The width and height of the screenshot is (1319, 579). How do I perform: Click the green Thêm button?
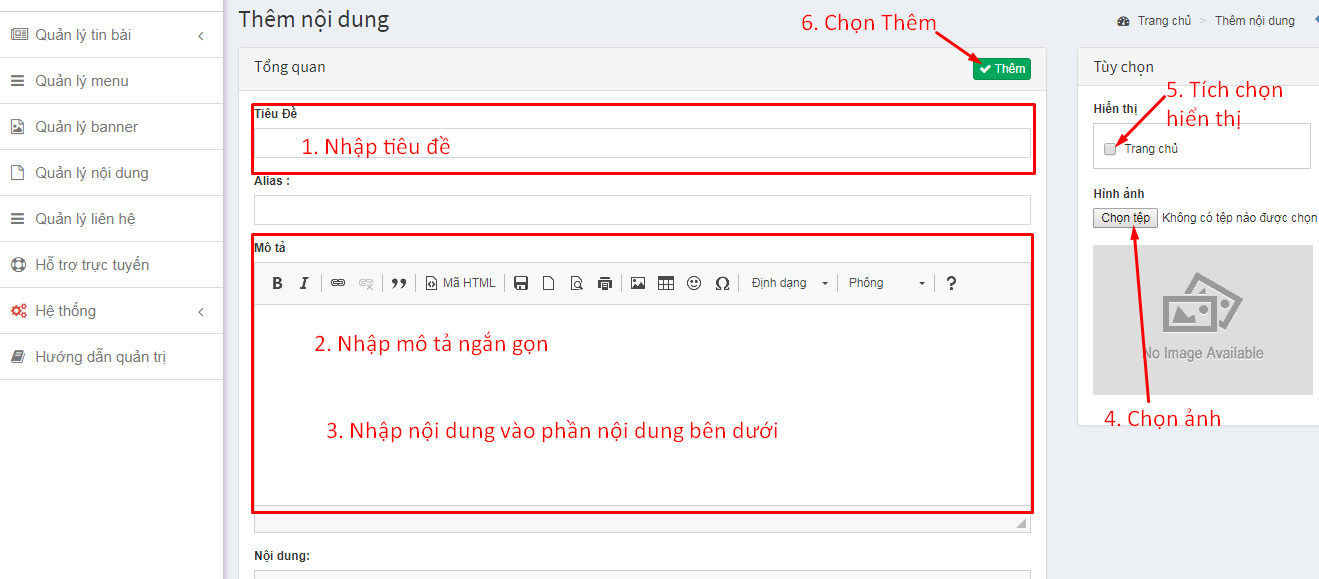pos(1002,69)
